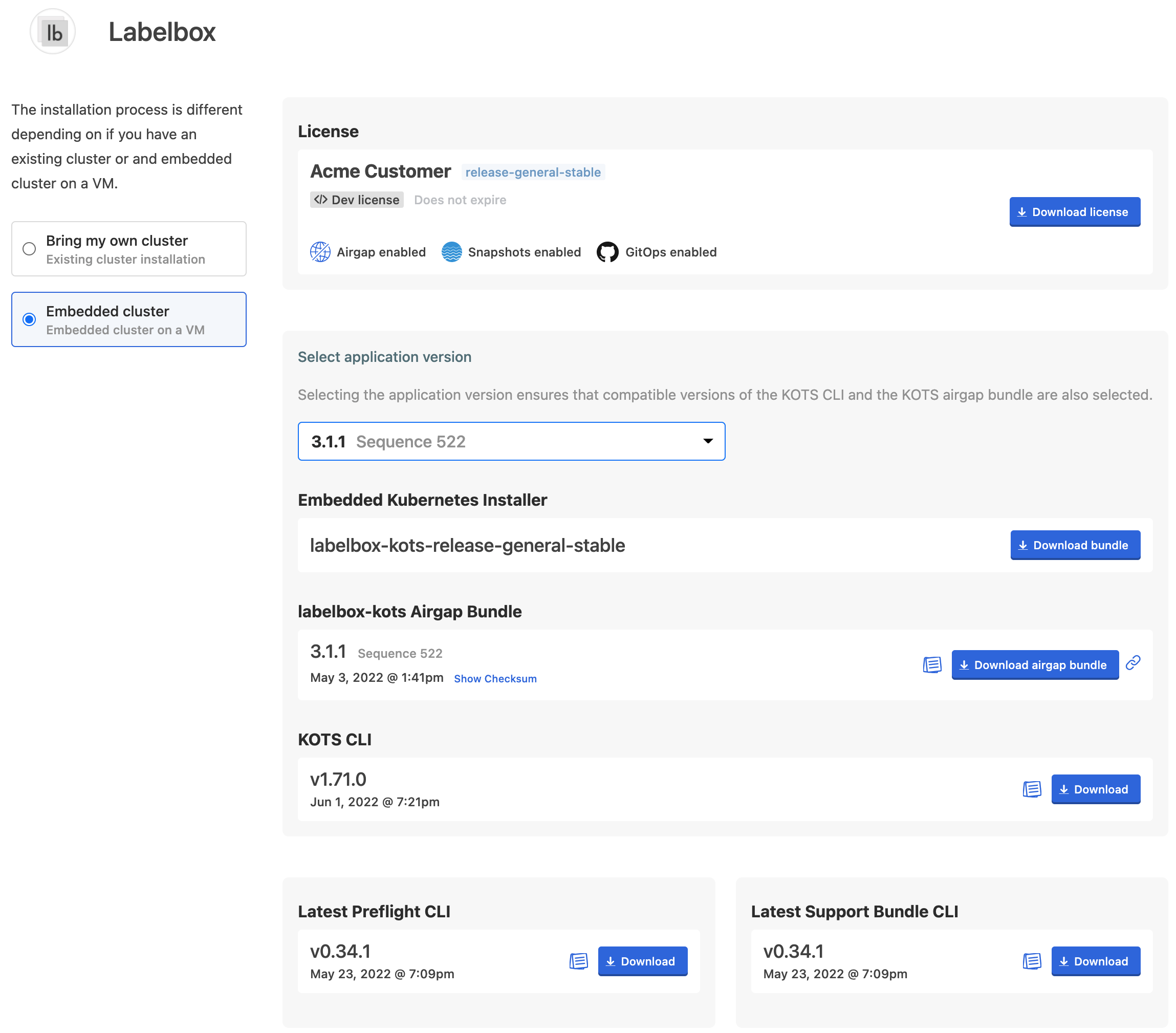Click the Airgap enabled globe icon
1176x1033 pixels.
pyautogui.click(x=320, y=252)
